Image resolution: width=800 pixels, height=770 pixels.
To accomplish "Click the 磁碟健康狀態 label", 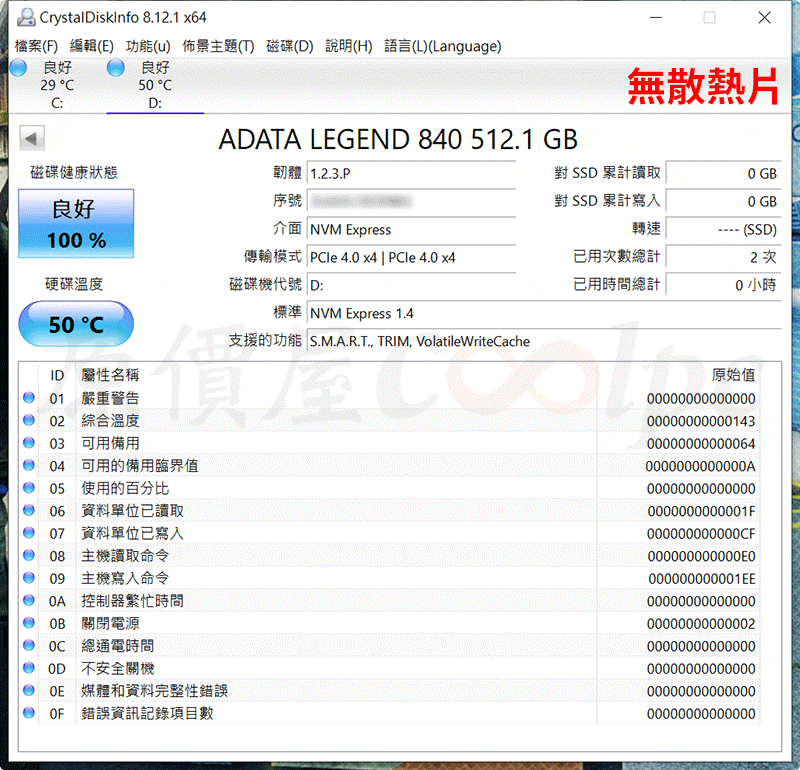I will (74, 172).
